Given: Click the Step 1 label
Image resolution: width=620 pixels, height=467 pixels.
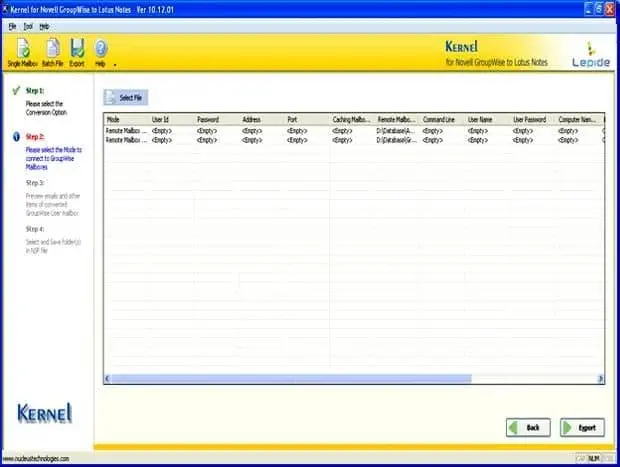Looking at the screenshot, I should tap(35, 91).
